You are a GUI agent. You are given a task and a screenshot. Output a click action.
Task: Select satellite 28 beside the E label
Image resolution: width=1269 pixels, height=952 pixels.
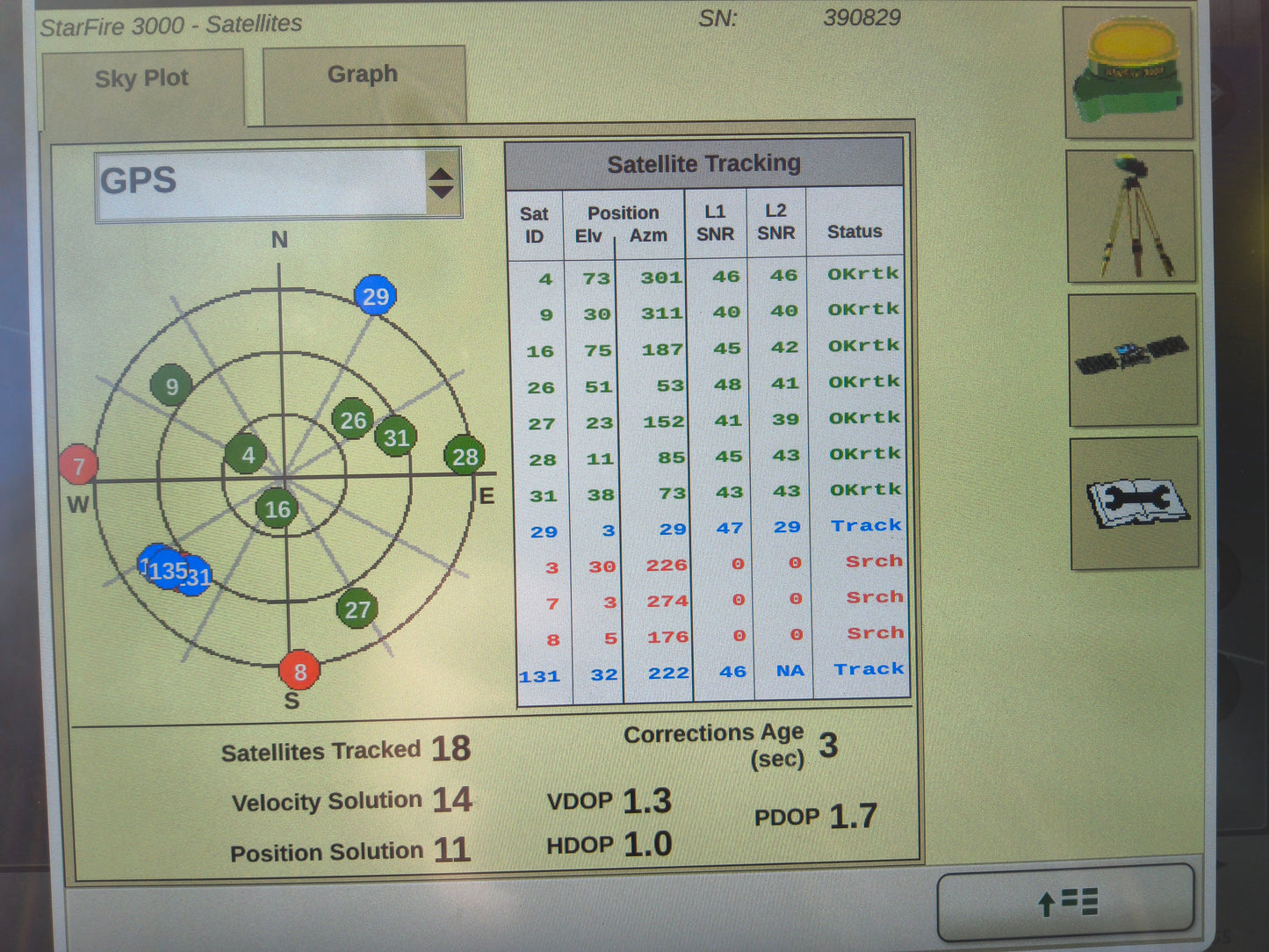465,456
